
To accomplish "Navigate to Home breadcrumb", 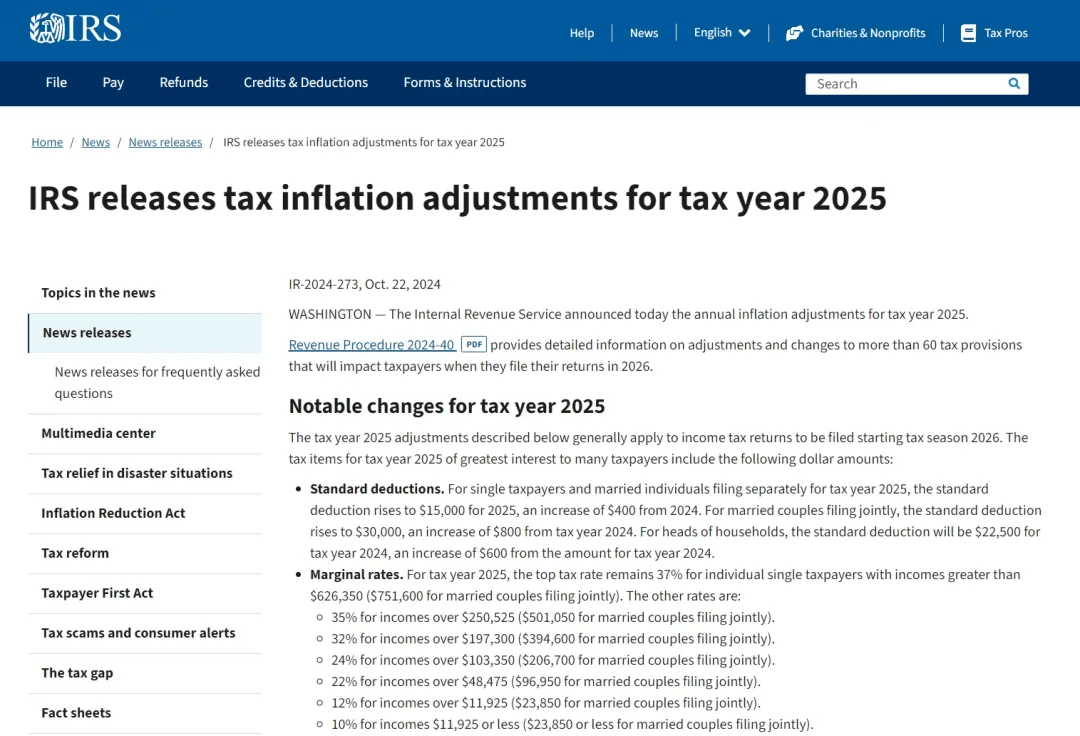I will click(x=47, y=142).
